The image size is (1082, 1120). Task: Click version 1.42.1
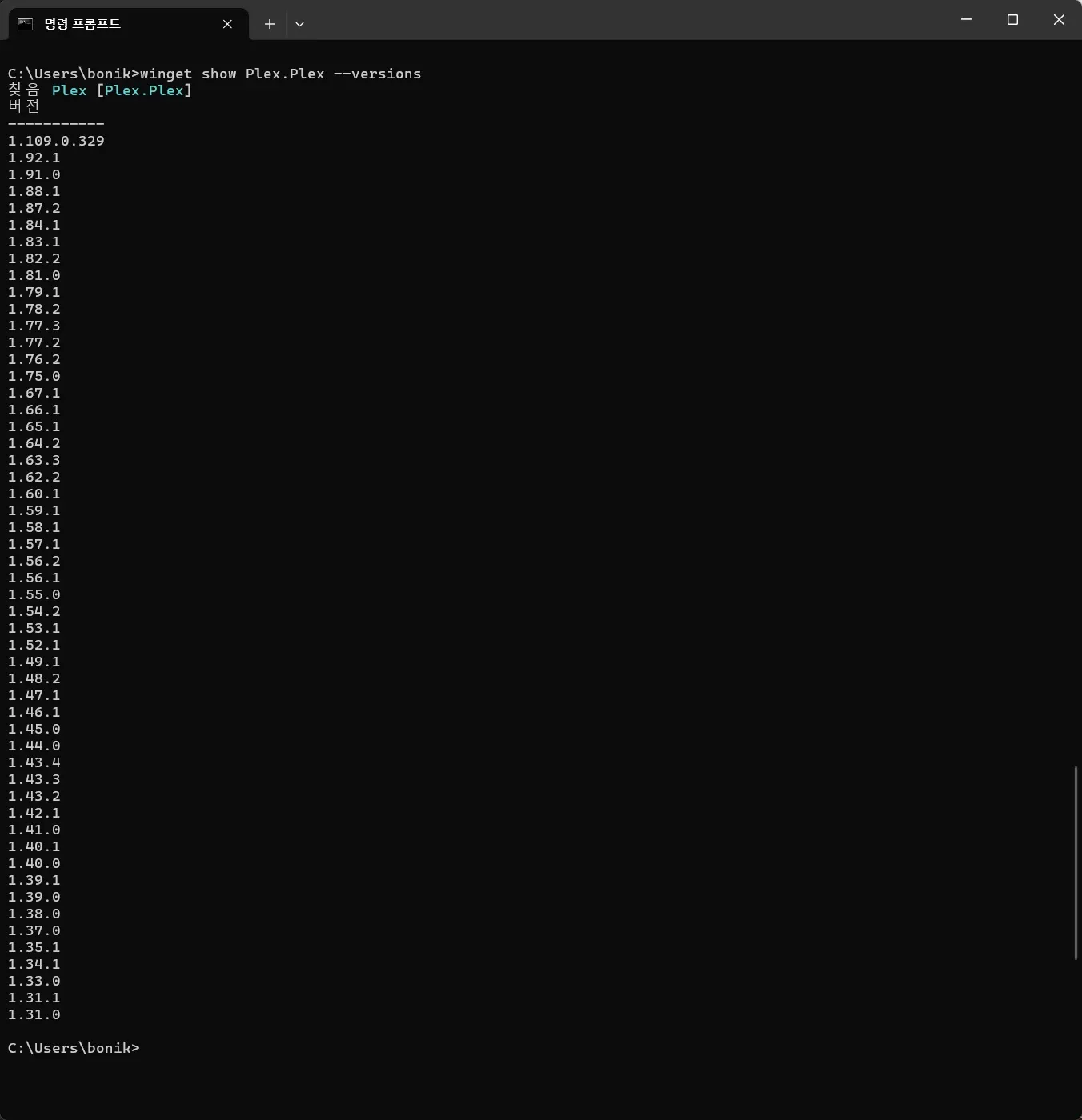pyautogui.click(x=34, y=813)
